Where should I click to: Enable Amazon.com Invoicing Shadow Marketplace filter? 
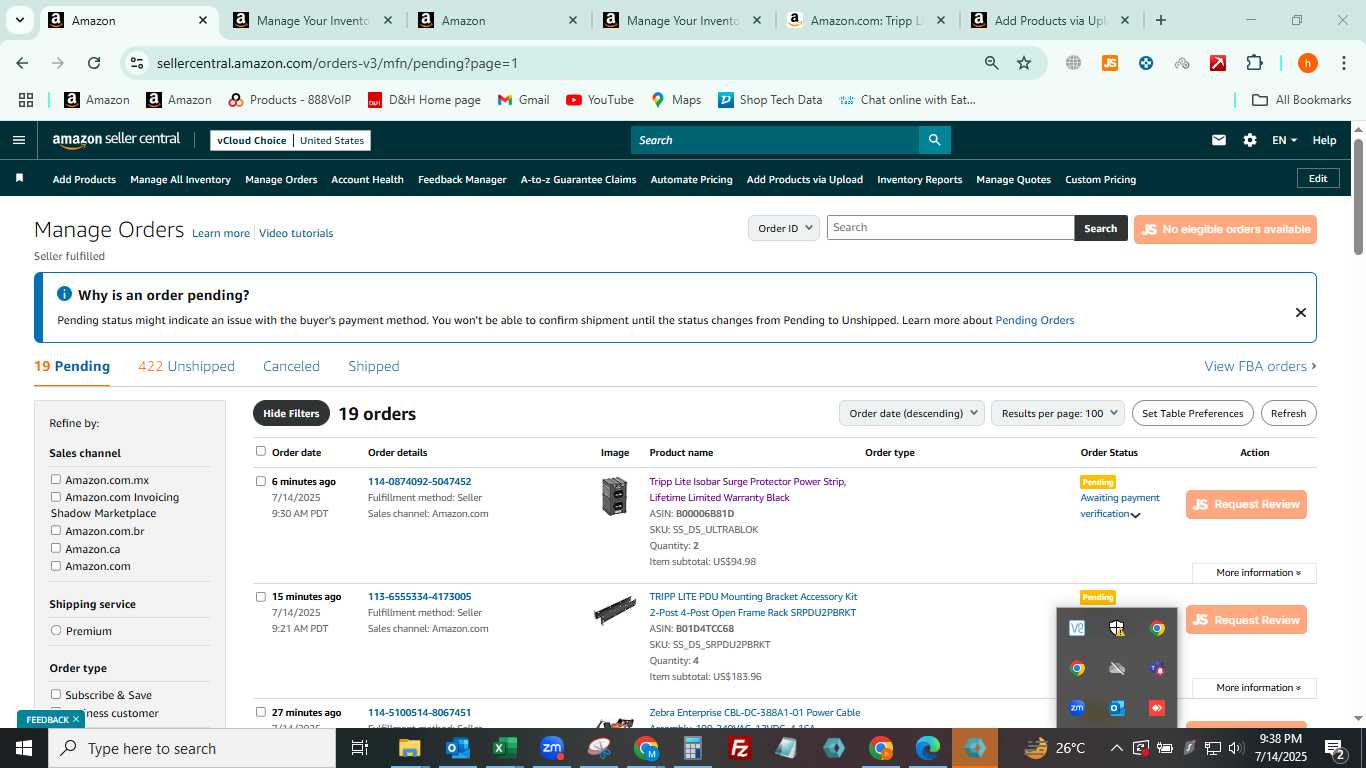(x=56, y=496)
